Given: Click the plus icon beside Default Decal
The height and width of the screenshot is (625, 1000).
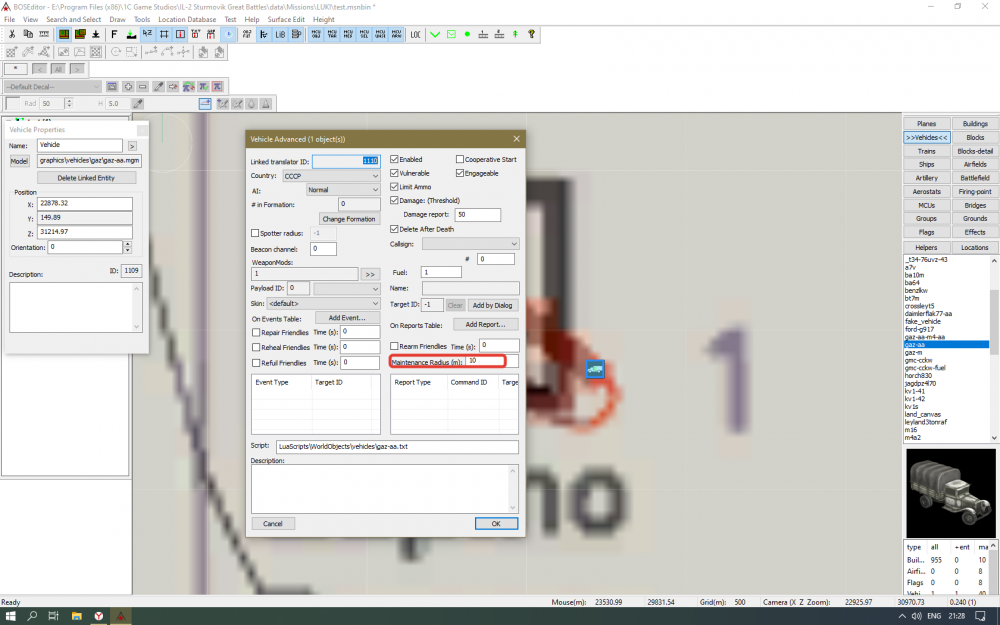Looking at the screenshot, I should click(128, 87).
